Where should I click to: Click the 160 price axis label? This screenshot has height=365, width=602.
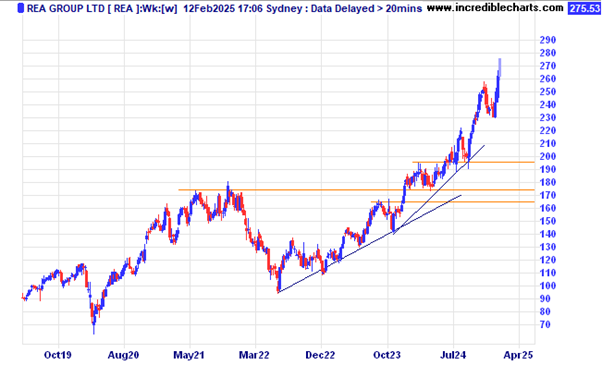[547, 208]
